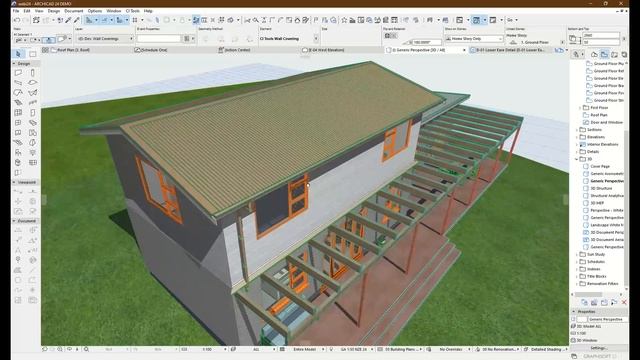
Task: Select the Details folder in Navigator
Action: click(593, 152)
